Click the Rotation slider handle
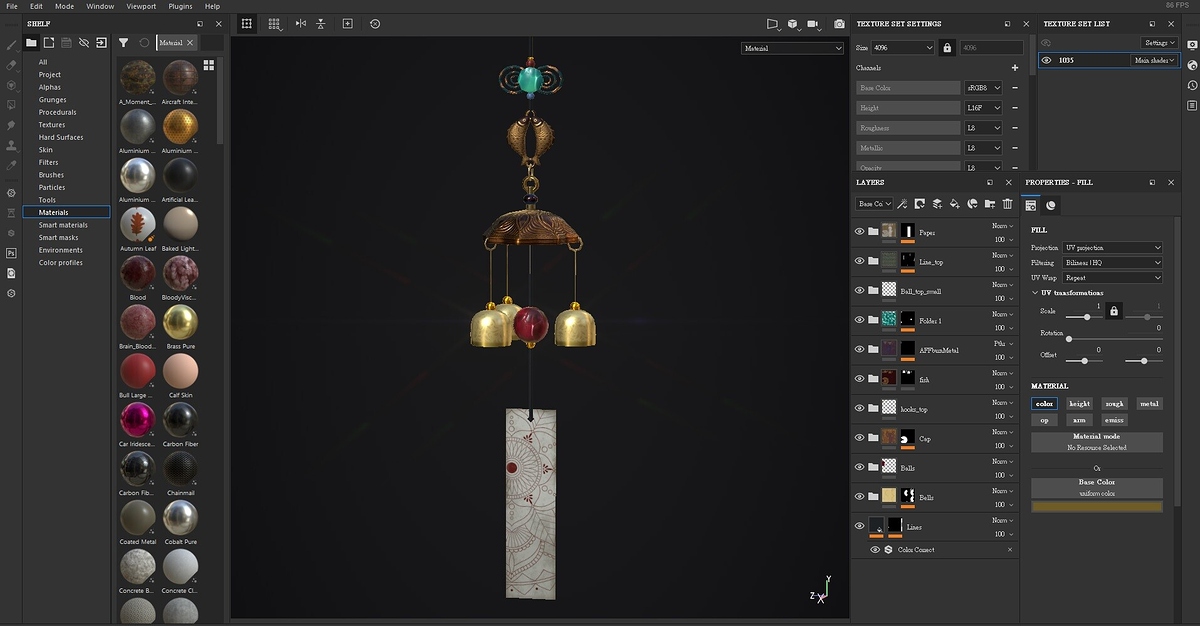 click(1069, 339)
